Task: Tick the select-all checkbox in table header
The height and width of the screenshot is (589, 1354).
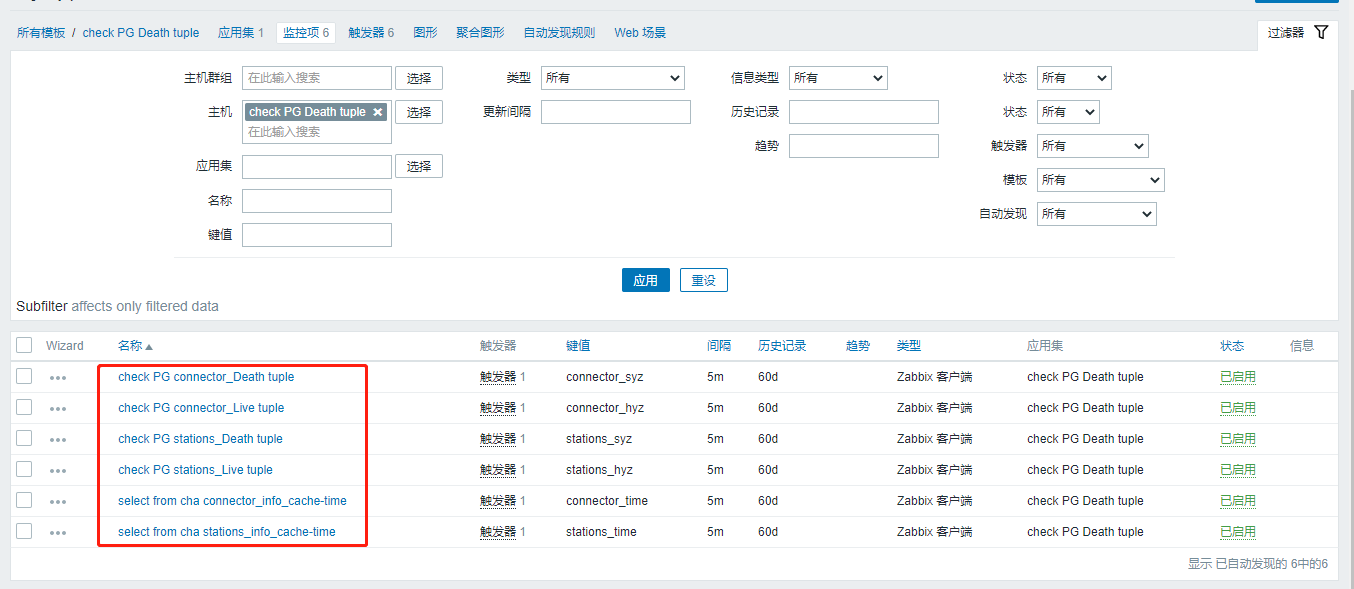Action: (24, 345)
